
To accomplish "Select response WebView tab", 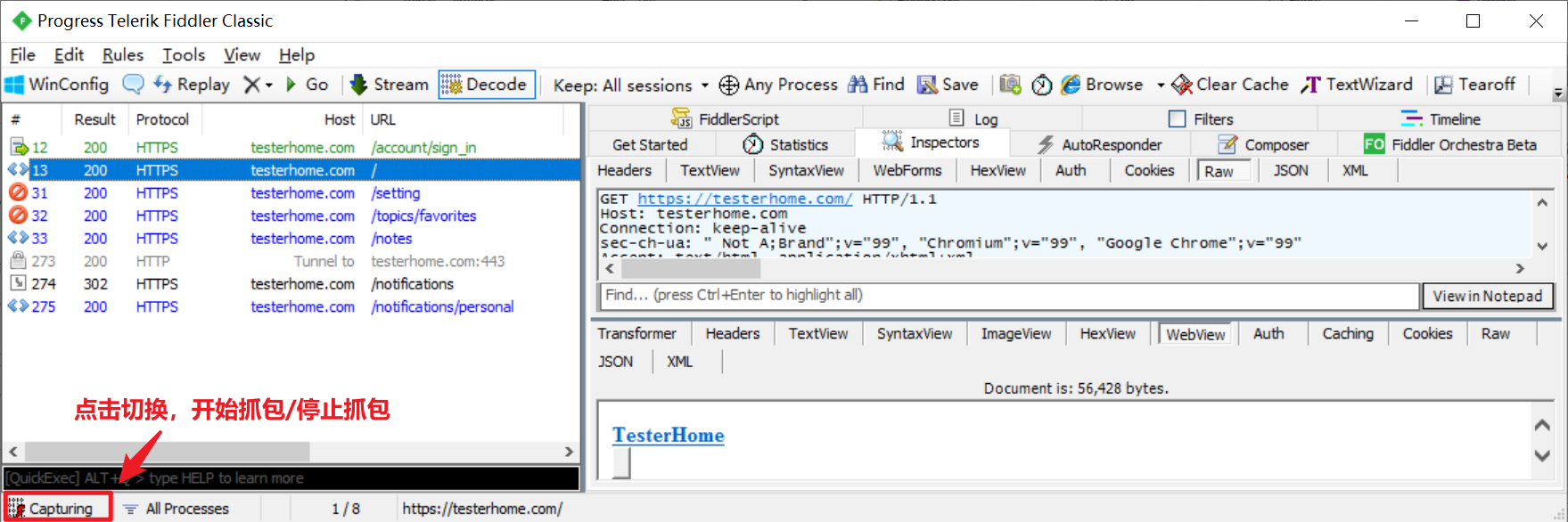I will pyautogui.click(x=1194, y=334).
